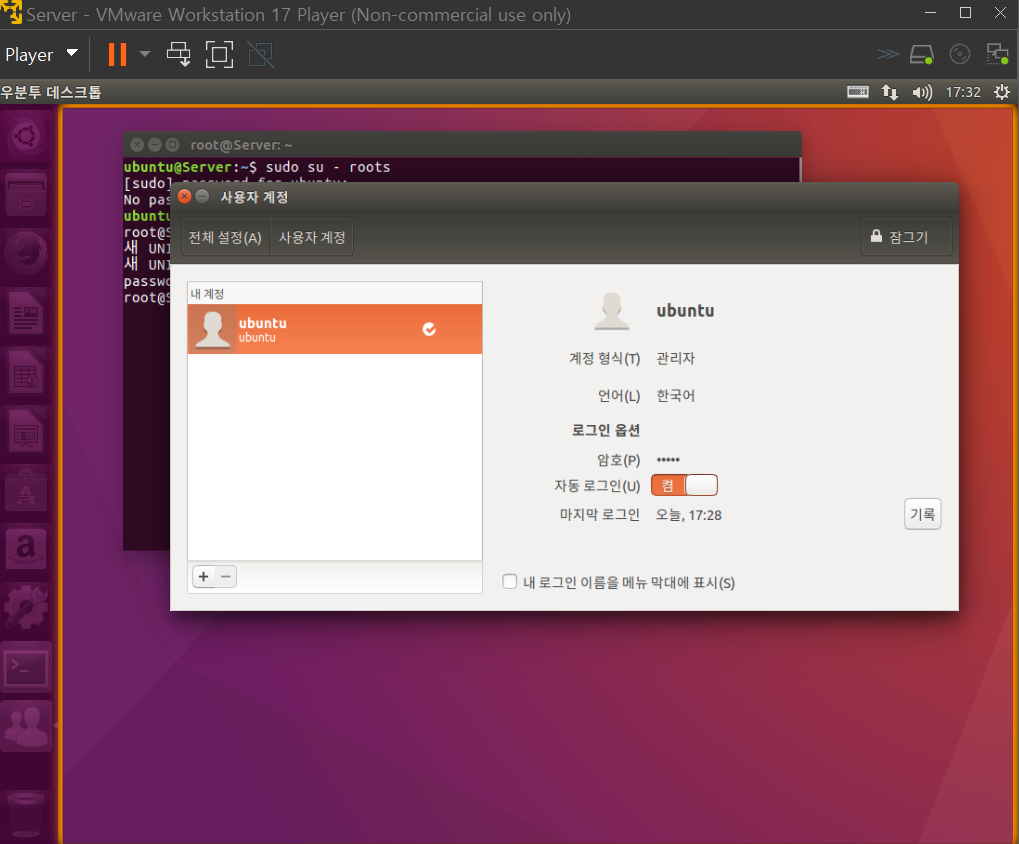Edit the ubuntu full name field

click(x=685, y=311)
